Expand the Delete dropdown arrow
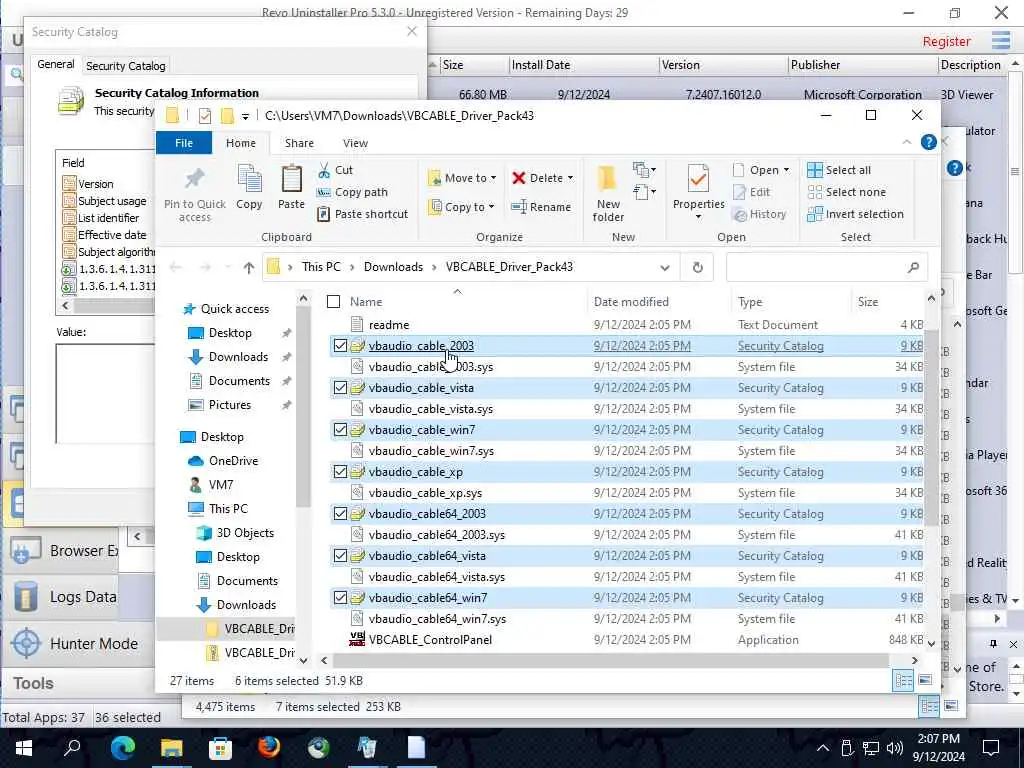Screen dimensions: 1024x768 point(570,178)
